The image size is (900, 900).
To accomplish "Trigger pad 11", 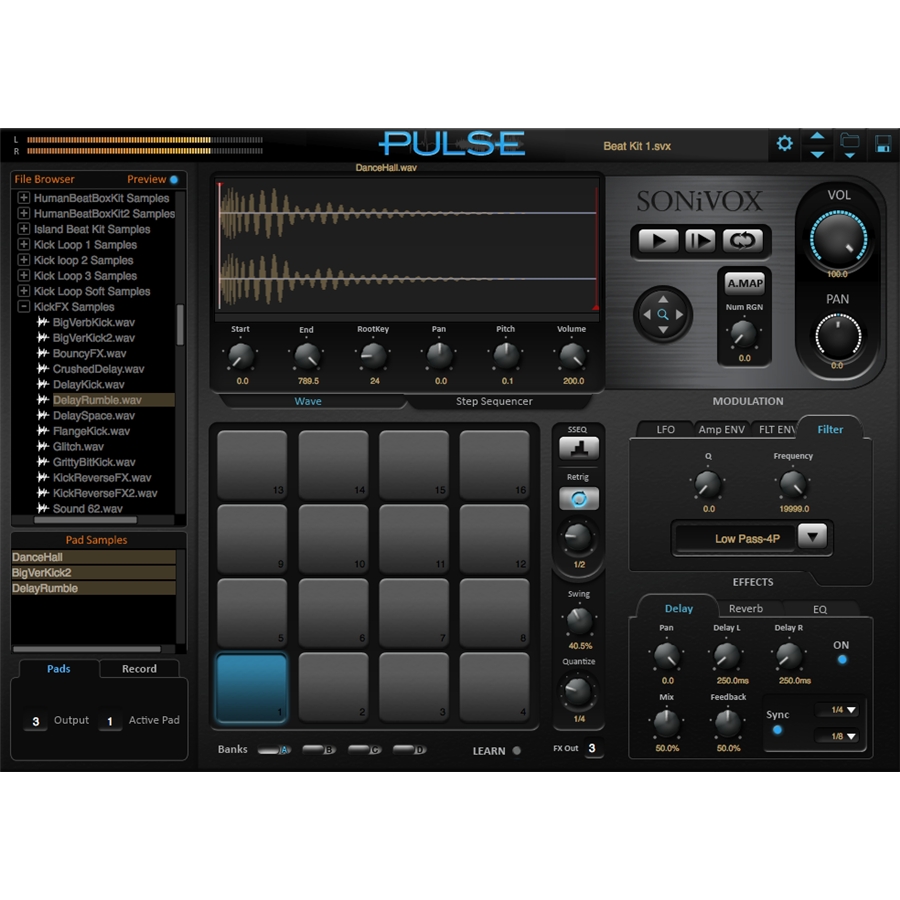I will [414, 538].
